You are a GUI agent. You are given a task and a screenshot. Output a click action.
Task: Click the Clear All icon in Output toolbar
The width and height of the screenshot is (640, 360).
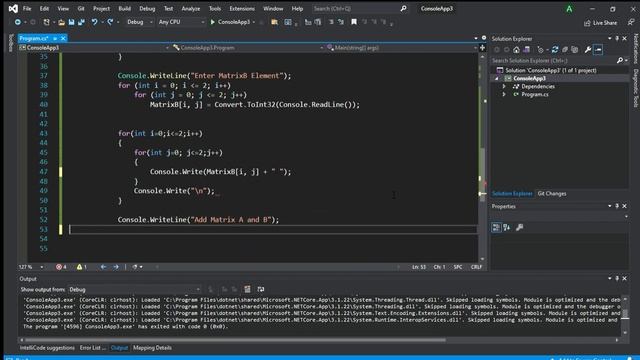(x=247, y=289)
